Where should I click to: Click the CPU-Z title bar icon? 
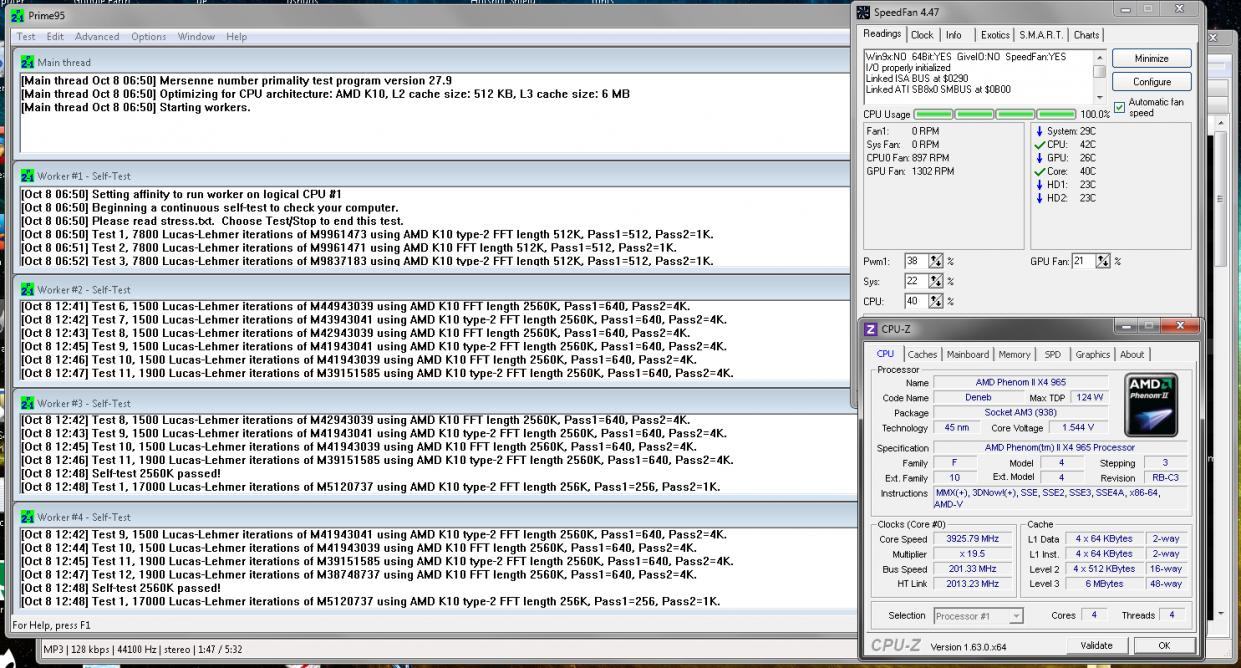pos(870,330)
